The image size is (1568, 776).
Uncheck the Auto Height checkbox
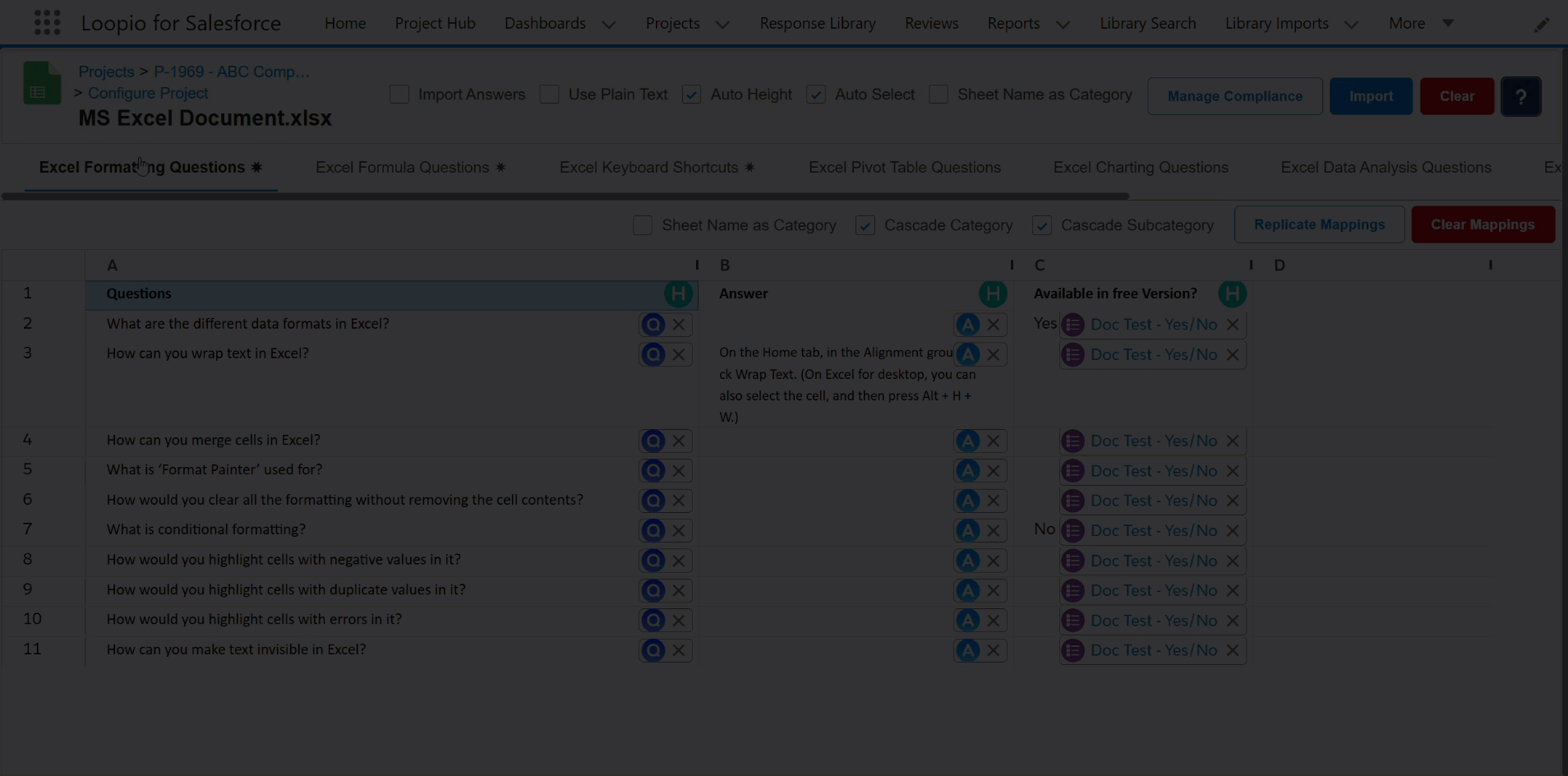click(x=692, y=95)
